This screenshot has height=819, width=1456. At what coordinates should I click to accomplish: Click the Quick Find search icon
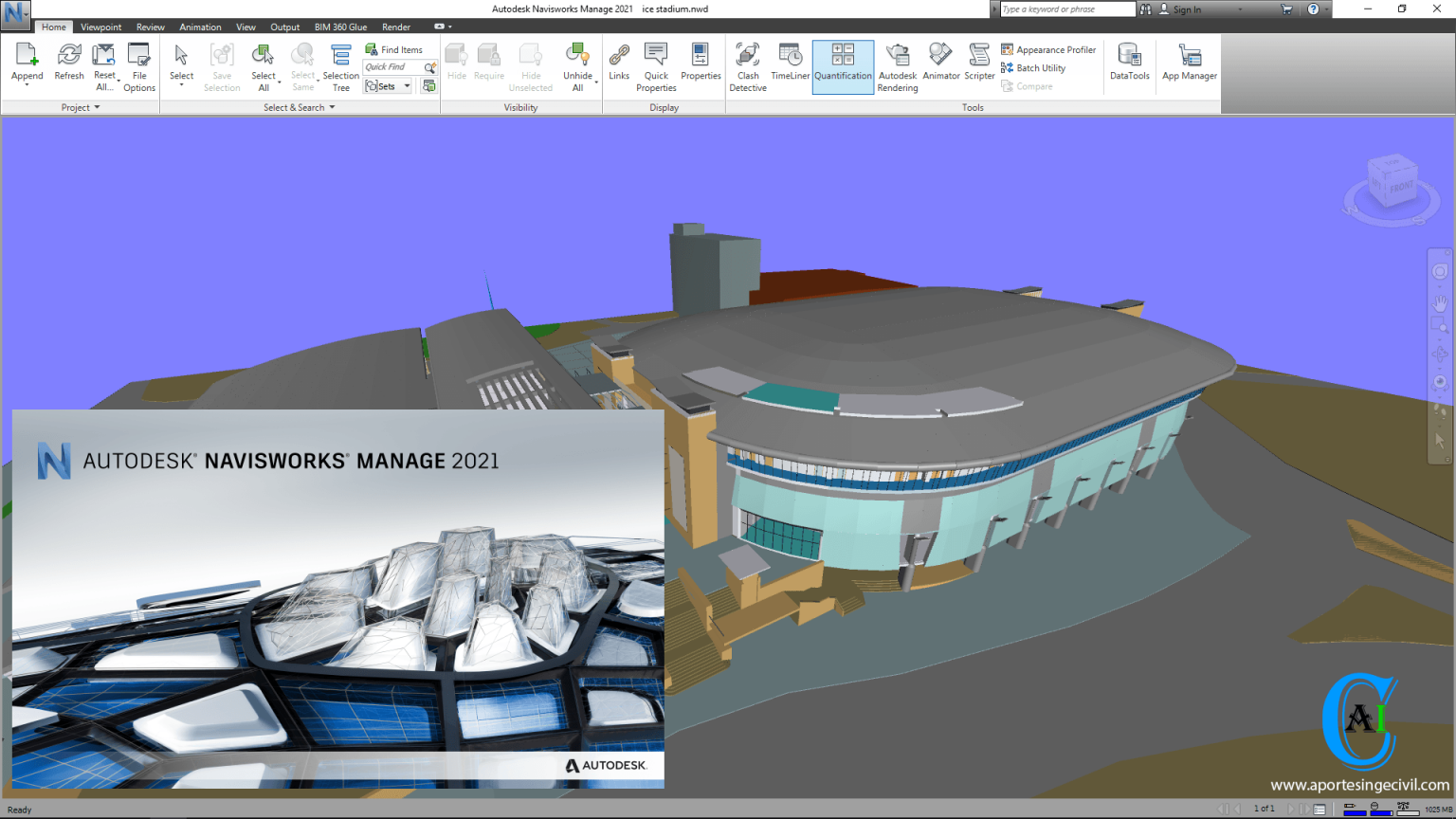tap(429, 67)
